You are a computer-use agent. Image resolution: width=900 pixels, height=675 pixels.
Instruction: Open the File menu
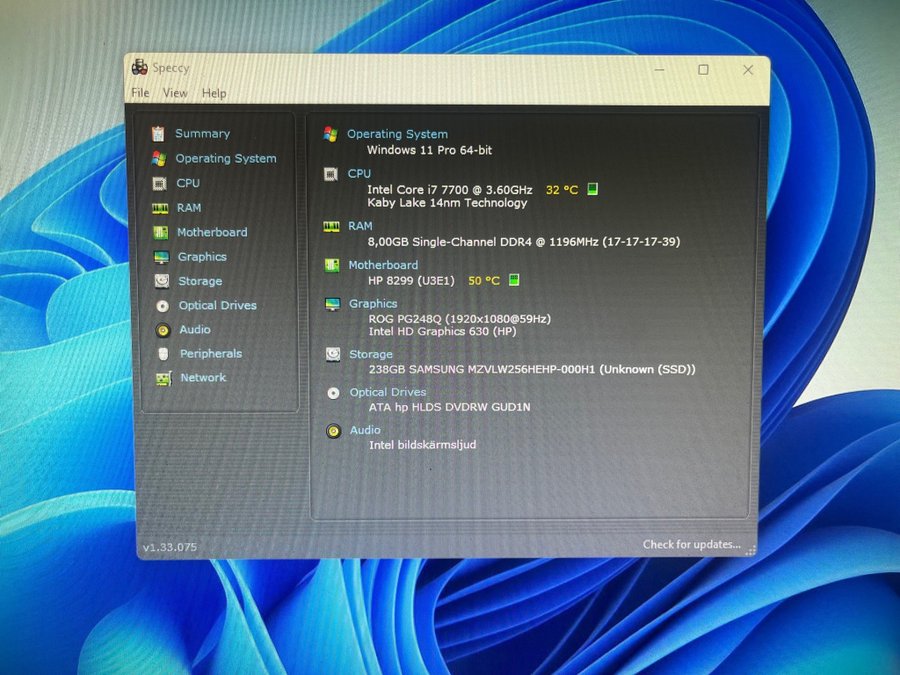click(140, 93)
